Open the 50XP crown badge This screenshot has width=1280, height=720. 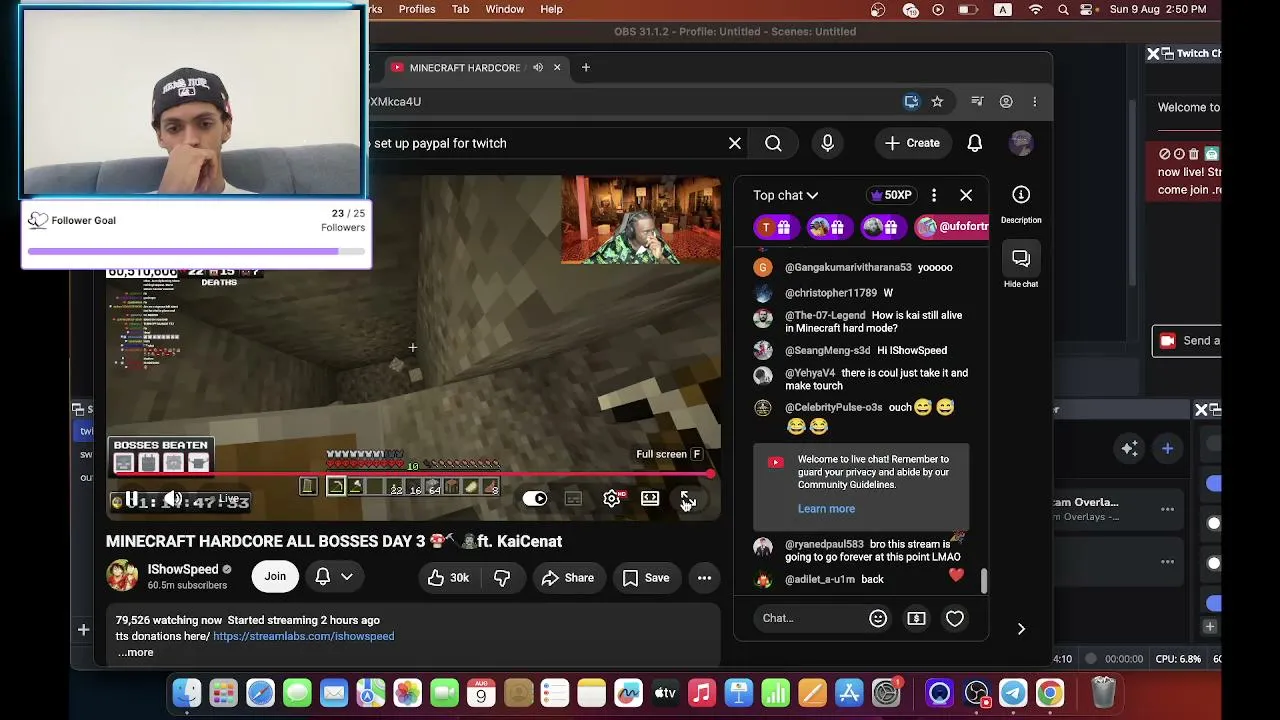[x=890, y=195]
